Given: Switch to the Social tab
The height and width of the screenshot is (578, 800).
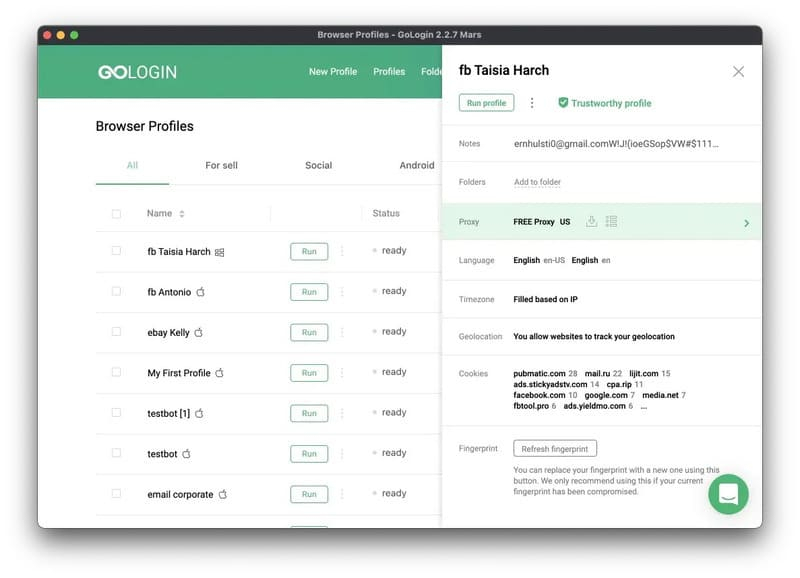Looking at the screenshot, I should 318,165.
